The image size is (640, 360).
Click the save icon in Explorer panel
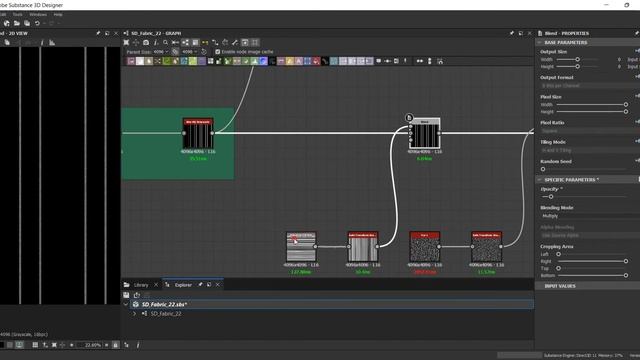click(126, 295)
